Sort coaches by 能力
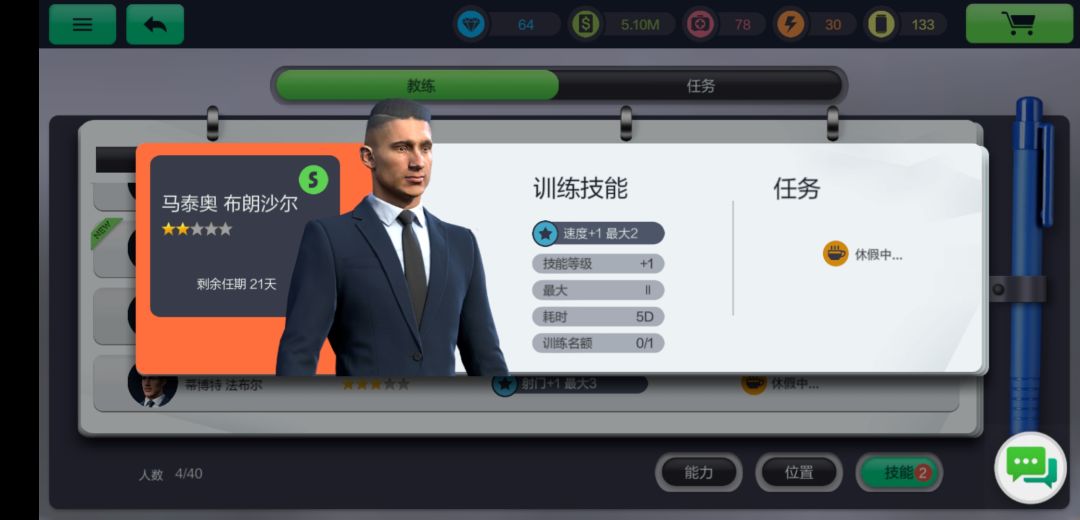This screenshot has height=520, width=1080. [698, 472]
